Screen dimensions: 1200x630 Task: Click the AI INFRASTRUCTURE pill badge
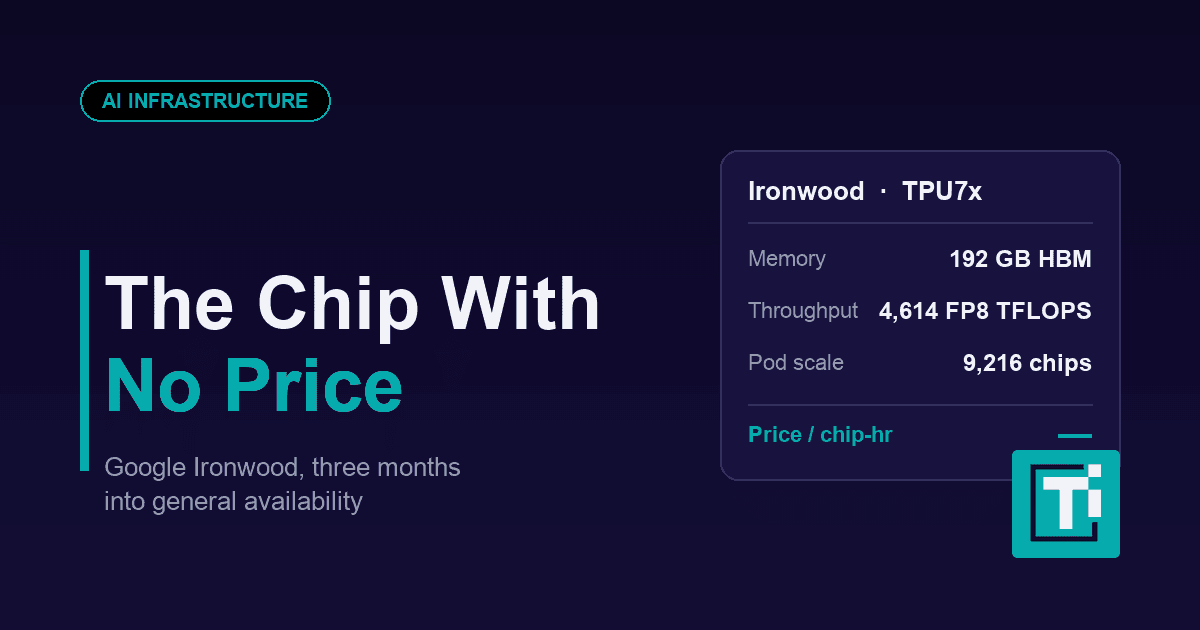205,101
